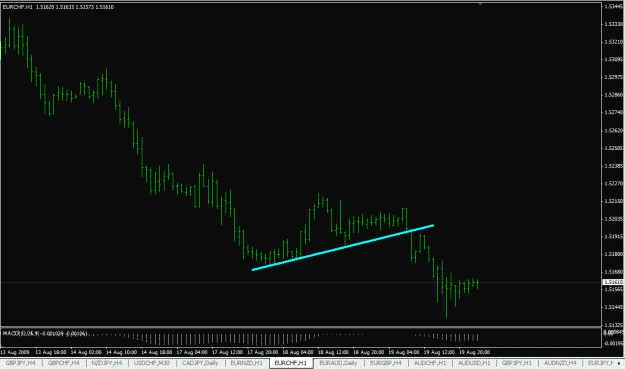The image size is (625, 369).
Task: Click the 17 Aug 12:00 time label
Action: (x=228, y=352)
